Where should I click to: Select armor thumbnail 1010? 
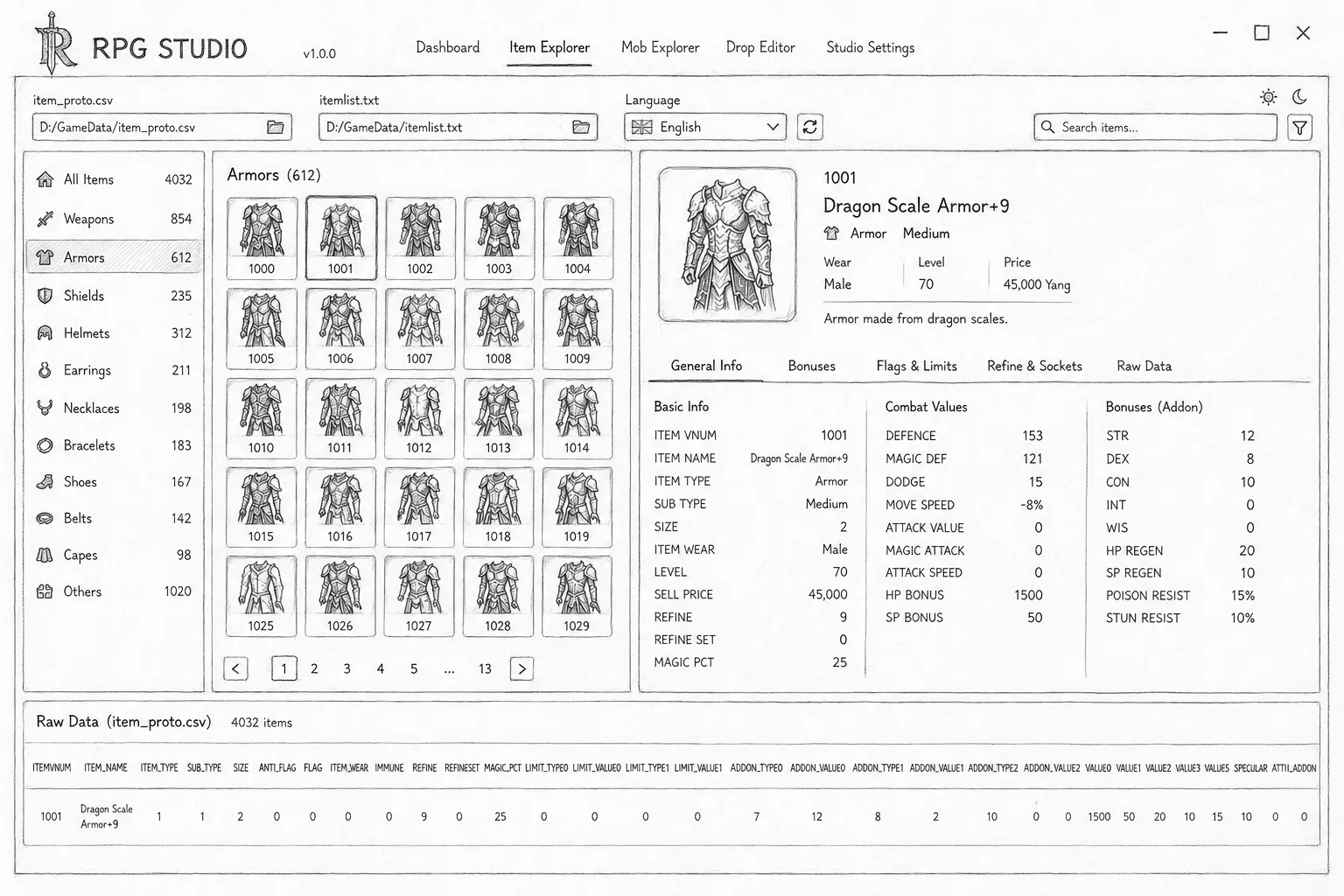coord(261,418)
